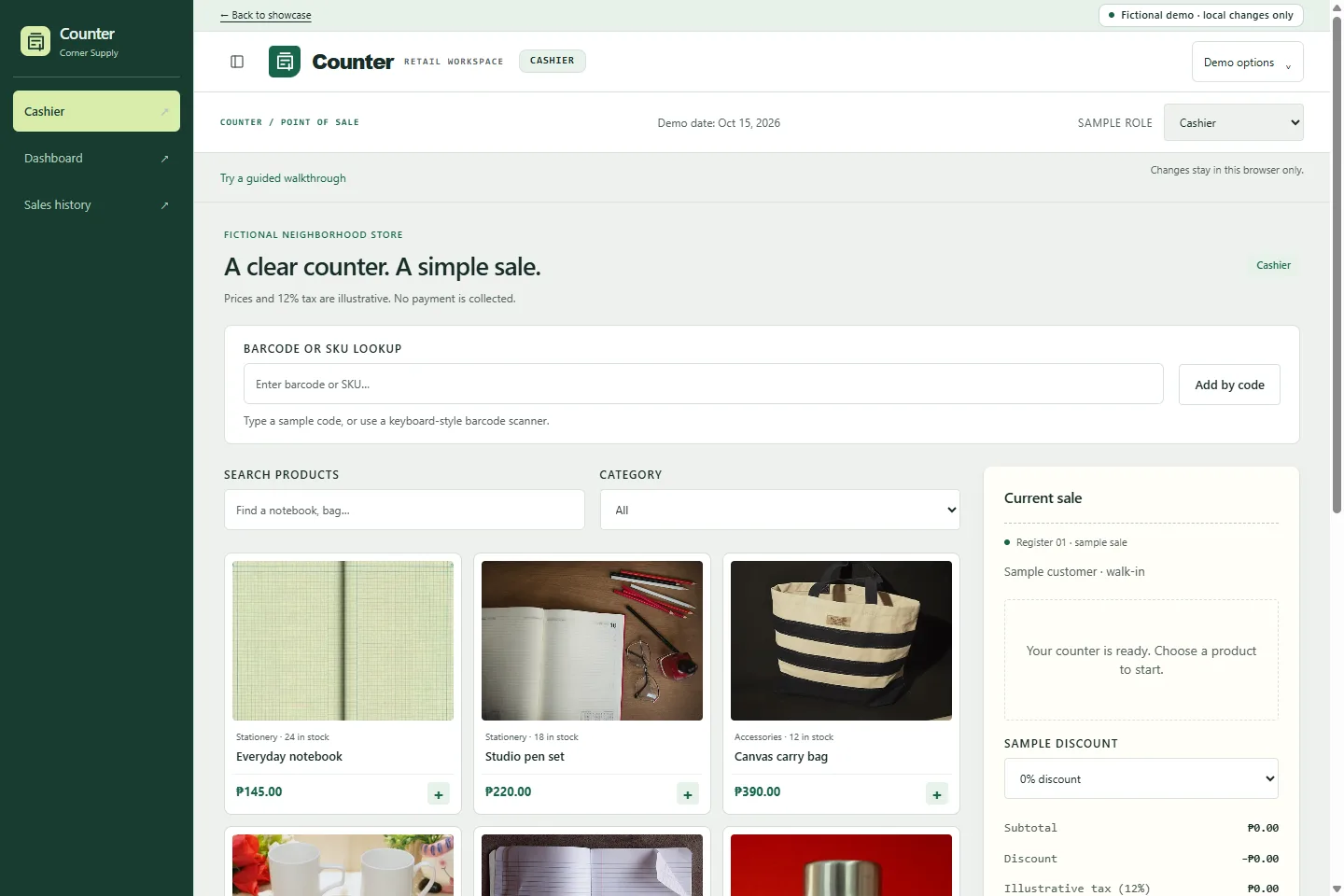Click the Stationery 18 in stock label
This screenshot has width=1344, height=896.
[532, 737]
